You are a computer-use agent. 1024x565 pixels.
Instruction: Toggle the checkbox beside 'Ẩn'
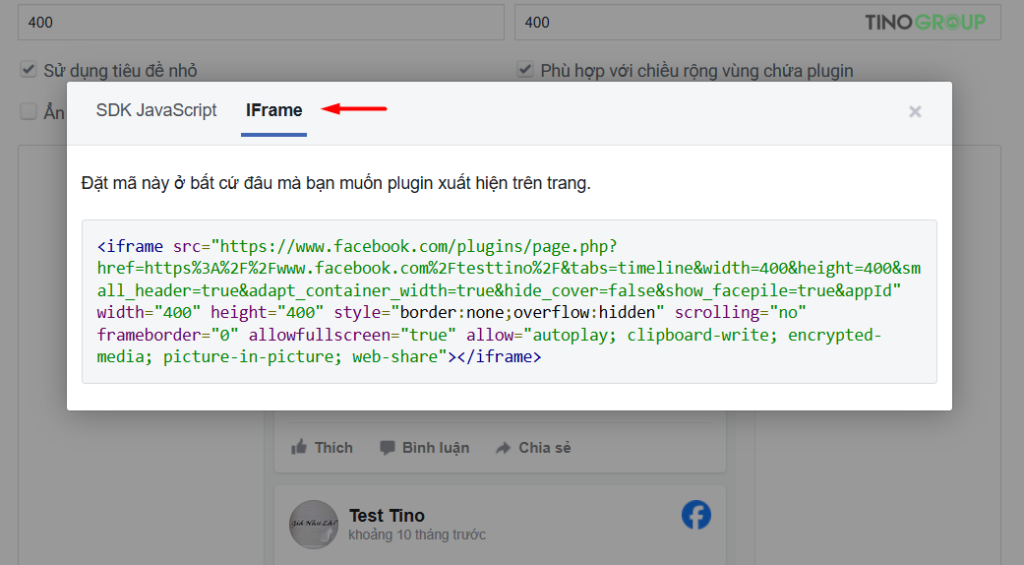[x=28, y=111]
